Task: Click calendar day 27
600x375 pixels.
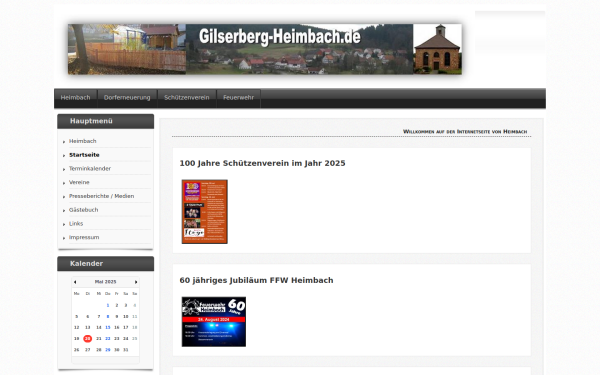Action: click(88, 350)
